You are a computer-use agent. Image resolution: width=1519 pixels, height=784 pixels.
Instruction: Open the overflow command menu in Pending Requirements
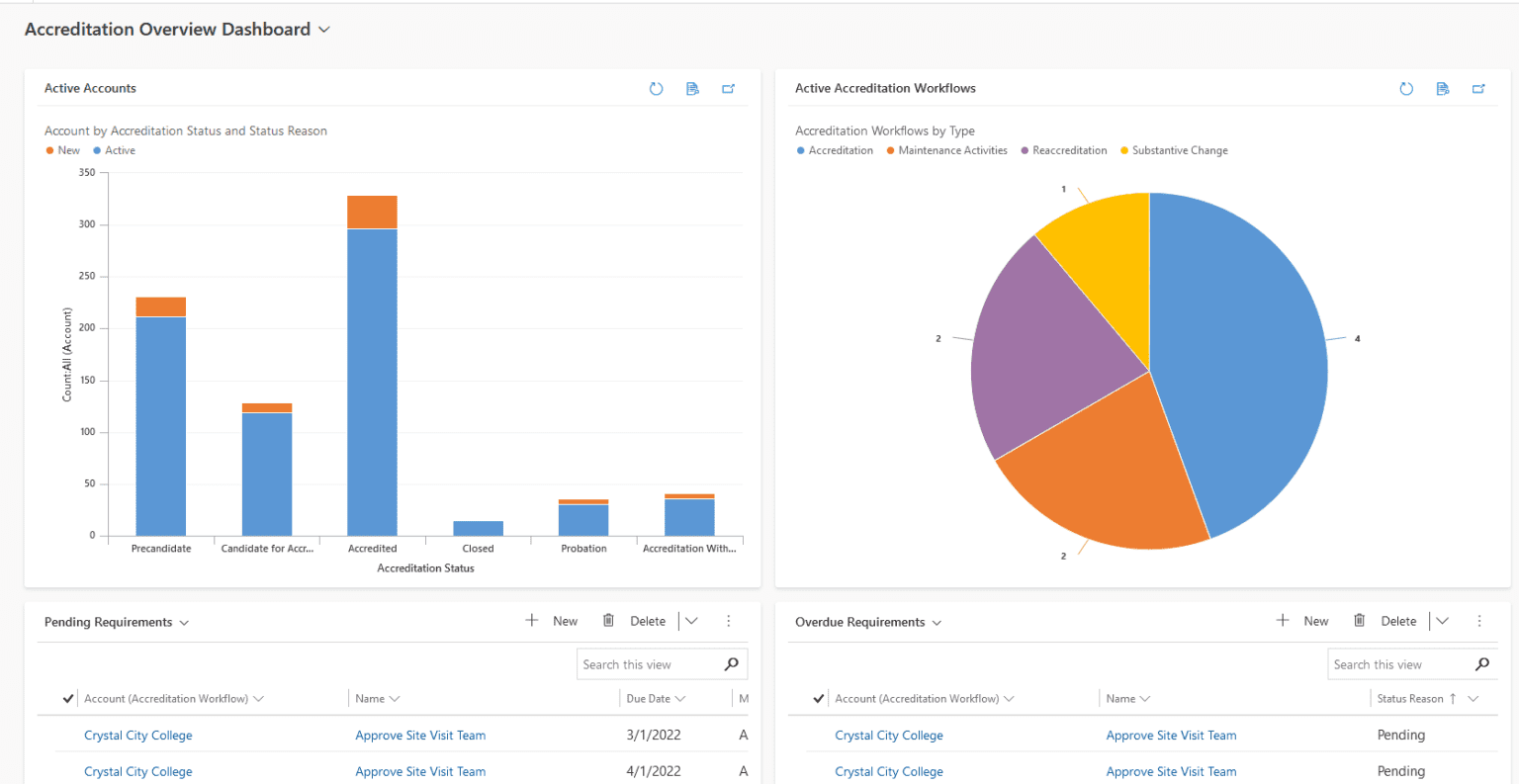point(691,620)
